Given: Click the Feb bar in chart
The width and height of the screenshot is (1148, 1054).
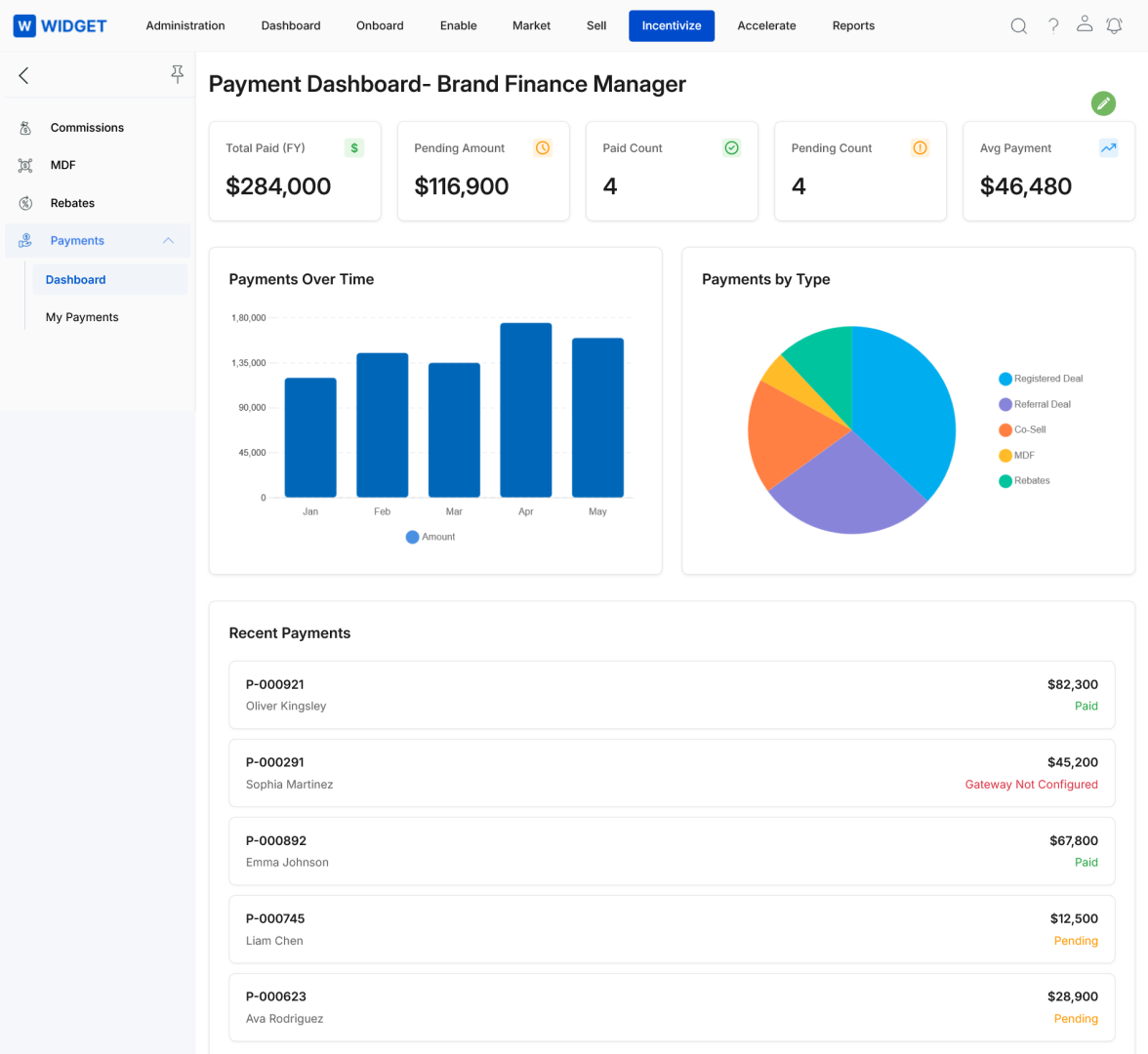Looking at the screenshot, I should pos(383,426).
